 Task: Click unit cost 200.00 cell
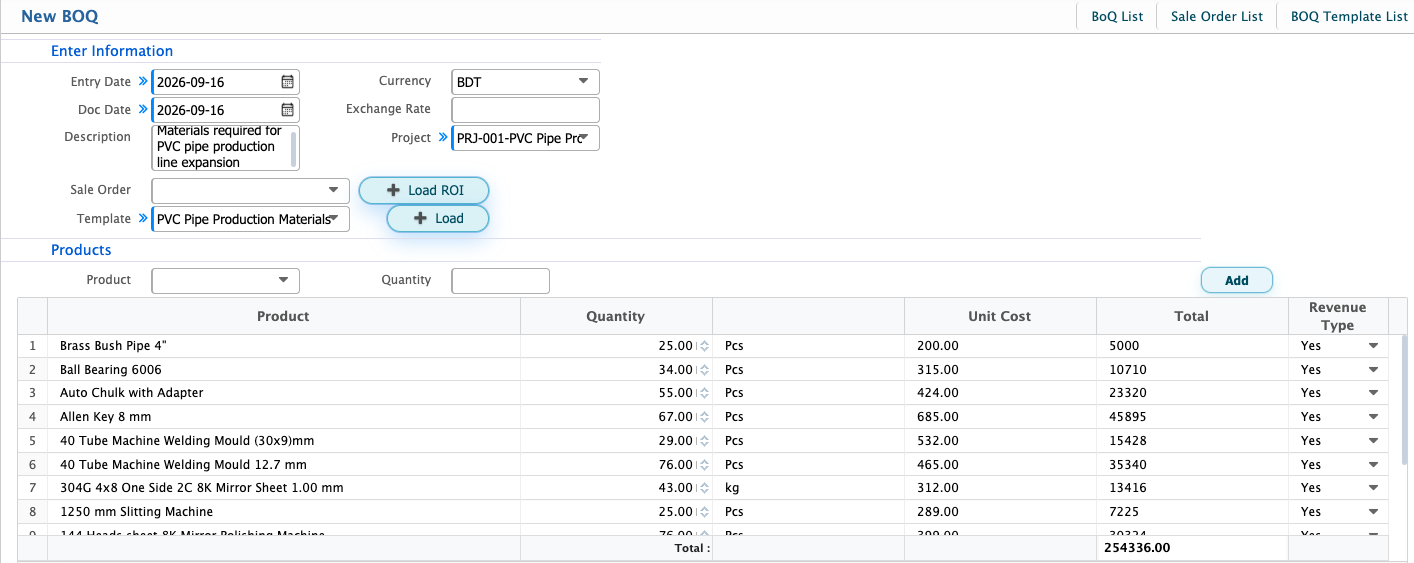(x=1000, y=346)
